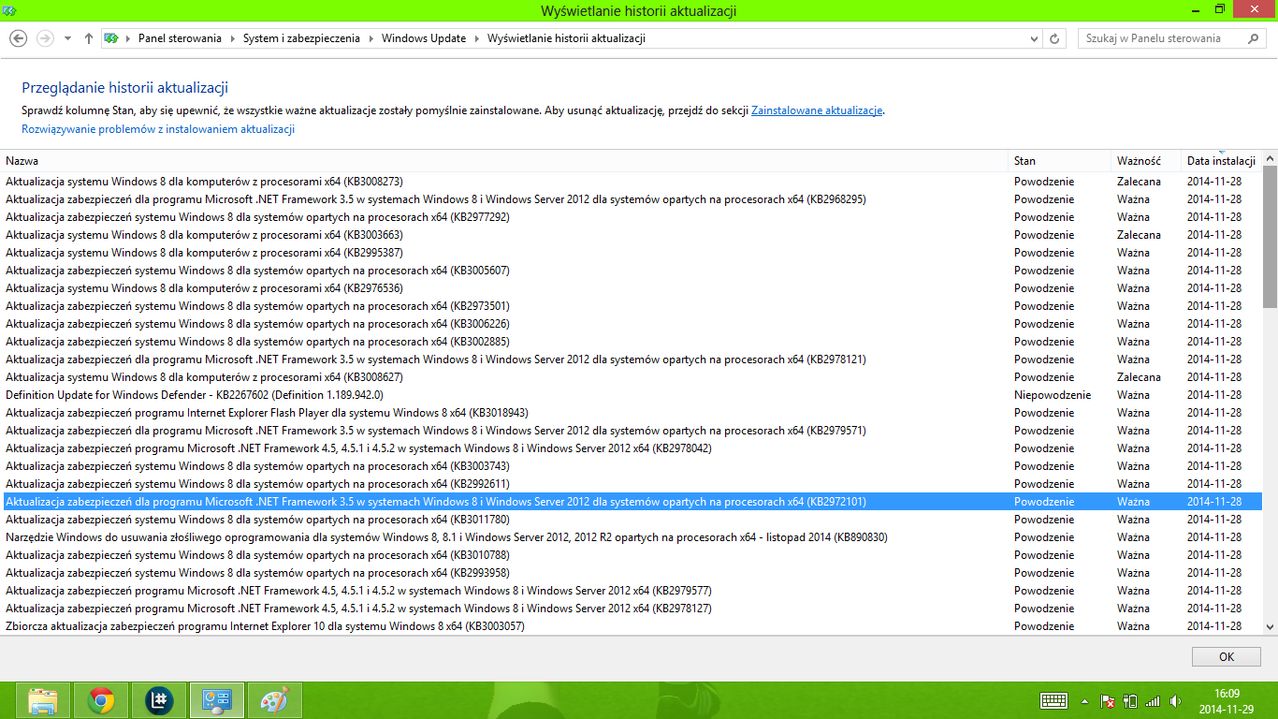The image size is (1278, 719).
Task: Expand the arrow after Windows Update breadcrumb
Action: coord(477,38)
